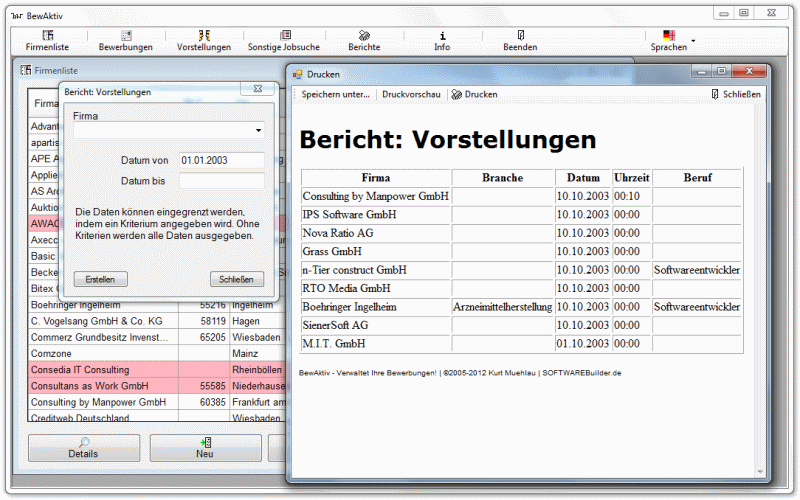Open the Sonstige Jobsuche toolbar icon
Image resolution: width=800 pixels, height=500 pixels.
(x=285, y=35)
